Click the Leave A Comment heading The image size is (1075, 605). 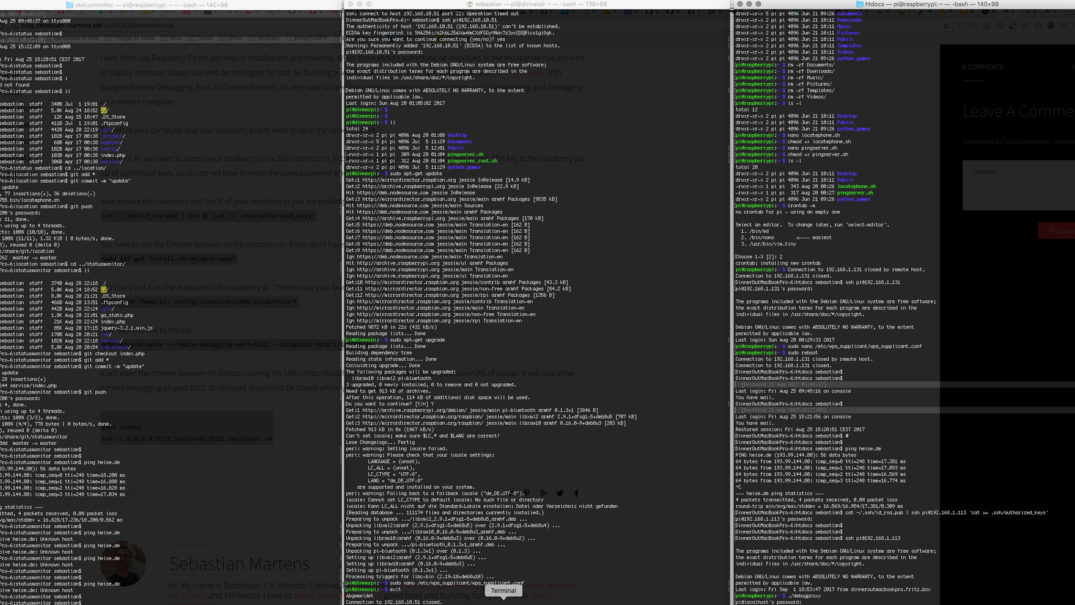1018,111
